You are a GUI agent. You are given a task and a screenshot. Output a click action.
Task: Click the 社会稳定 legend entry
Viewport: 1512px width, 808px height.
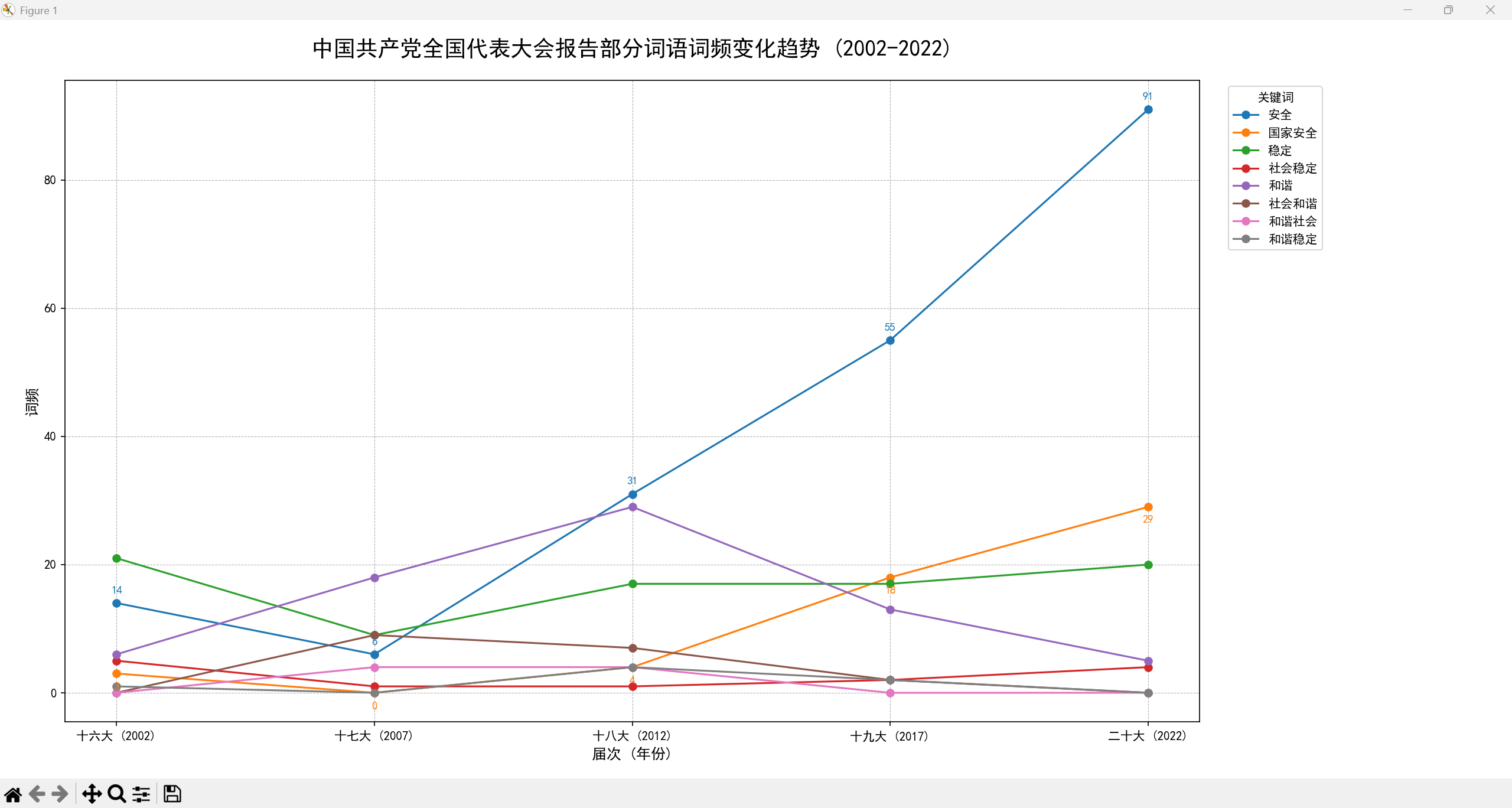[x=1292, y=168]
